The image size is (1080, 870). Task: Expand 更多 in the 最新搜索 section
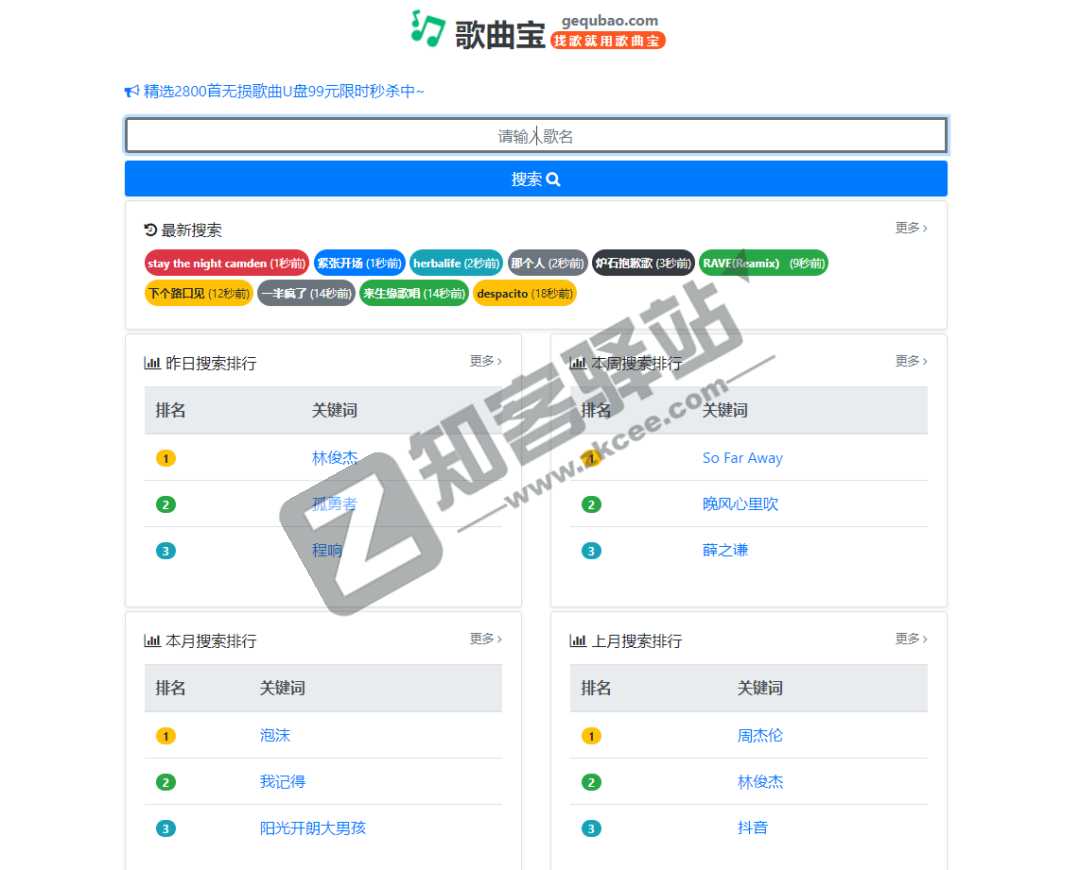coord(910,228)
